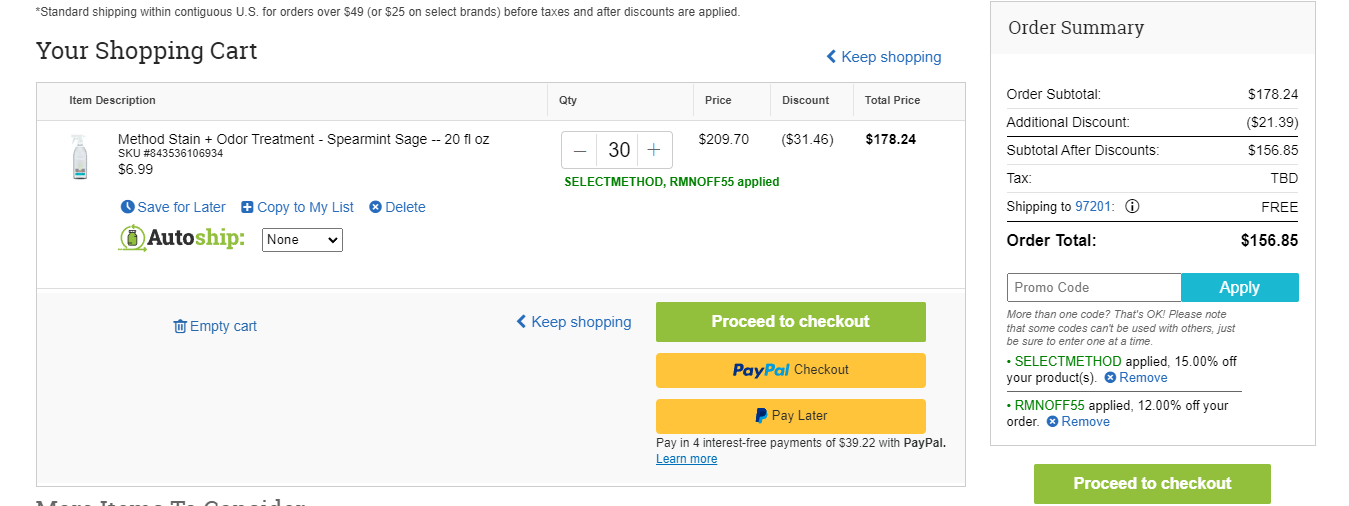1349x506 pixels.
Task: Open the Method Stain product thumbnail
Action: point(79,157)
